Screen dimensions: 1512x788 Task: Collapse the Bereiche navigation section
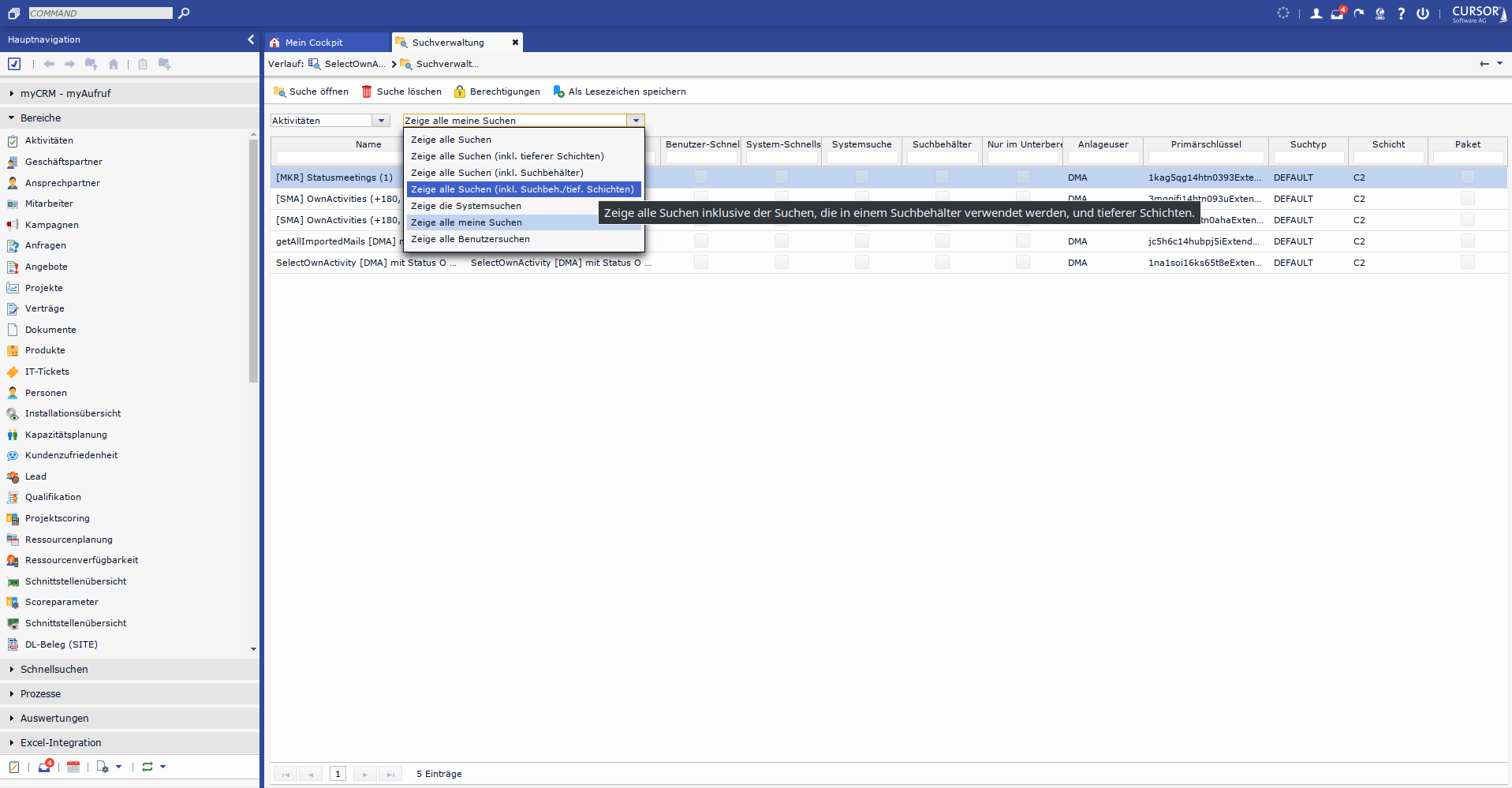(40, 118)
